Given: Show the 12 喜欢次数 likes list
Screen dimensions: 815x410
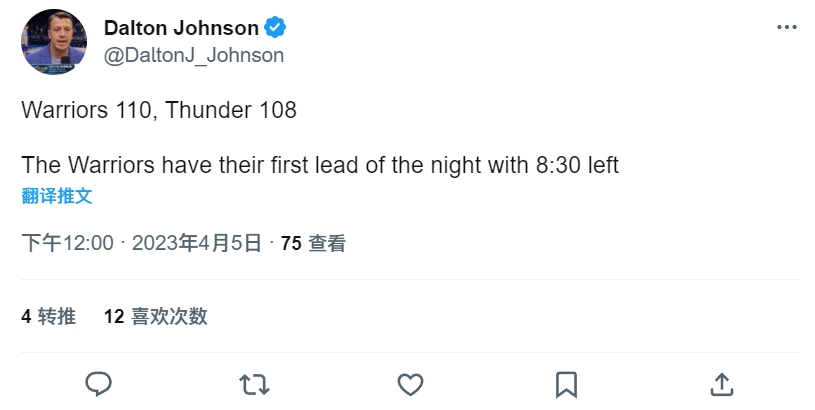Looking at the screenshot, I should tap(155, 316).
